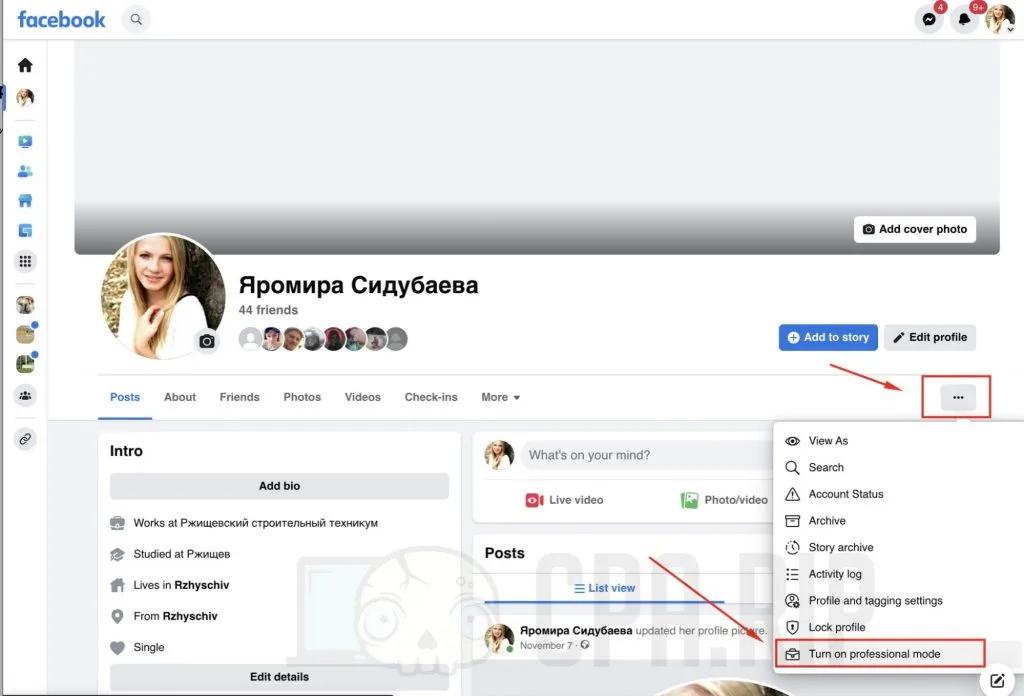
Task: Click the Single relationship status text
Action: tap(149, 648)
